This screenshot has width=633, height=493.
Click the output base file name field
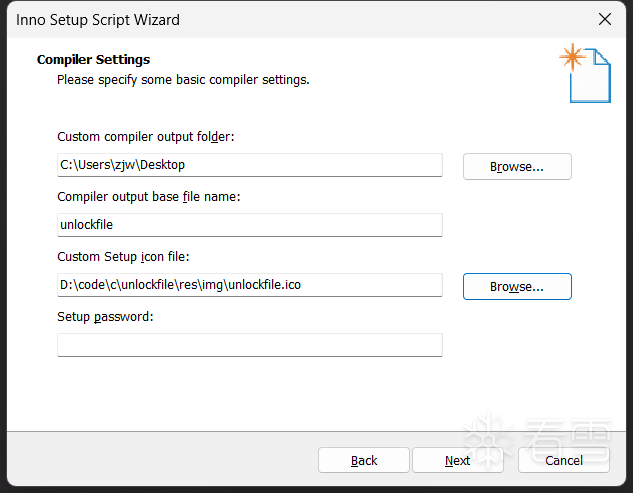(x=249, y=225)
